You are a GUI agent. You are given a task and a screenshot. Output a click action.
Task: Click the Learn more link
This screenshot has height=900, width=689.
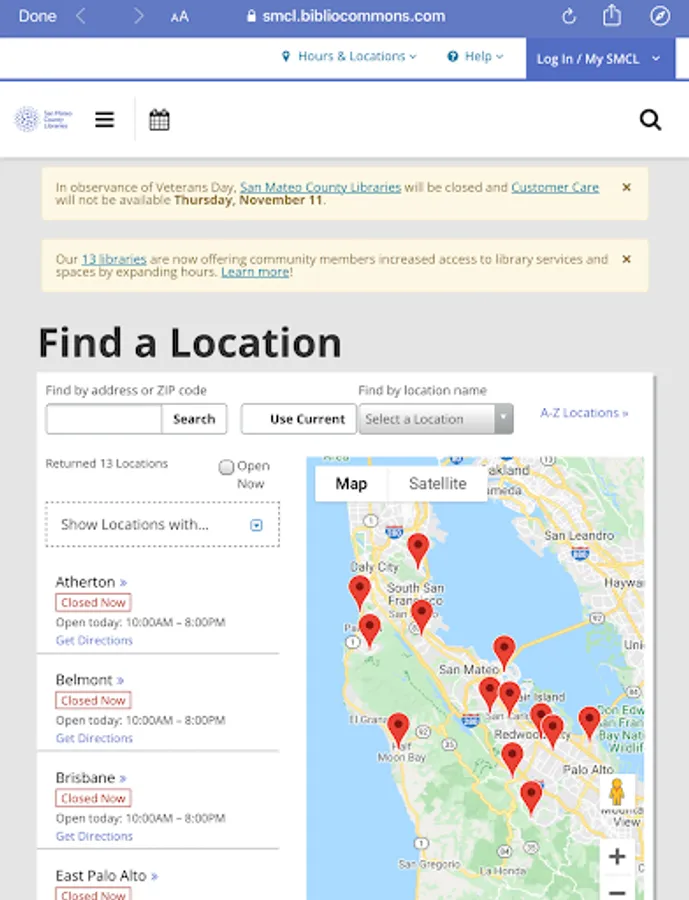pyautogui.click(x=255, y=271)
